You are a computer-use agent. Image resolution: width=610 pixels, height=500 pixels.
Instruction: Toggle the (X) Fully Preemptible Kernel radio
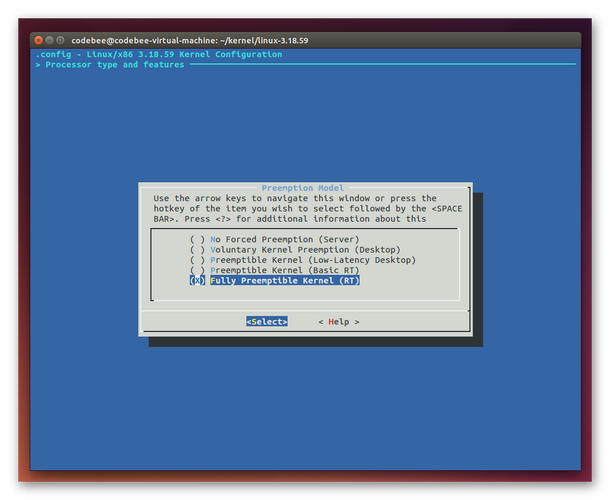point(197,281)
